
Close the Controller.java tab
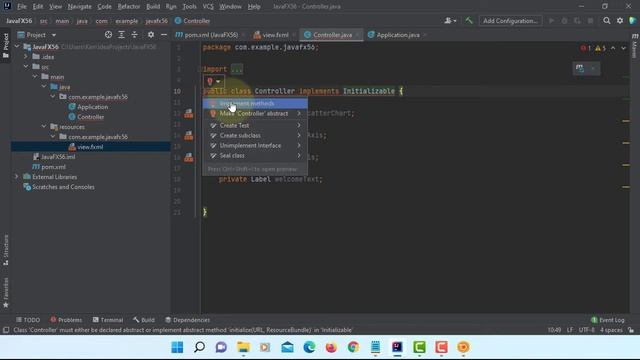click(358, 35)
